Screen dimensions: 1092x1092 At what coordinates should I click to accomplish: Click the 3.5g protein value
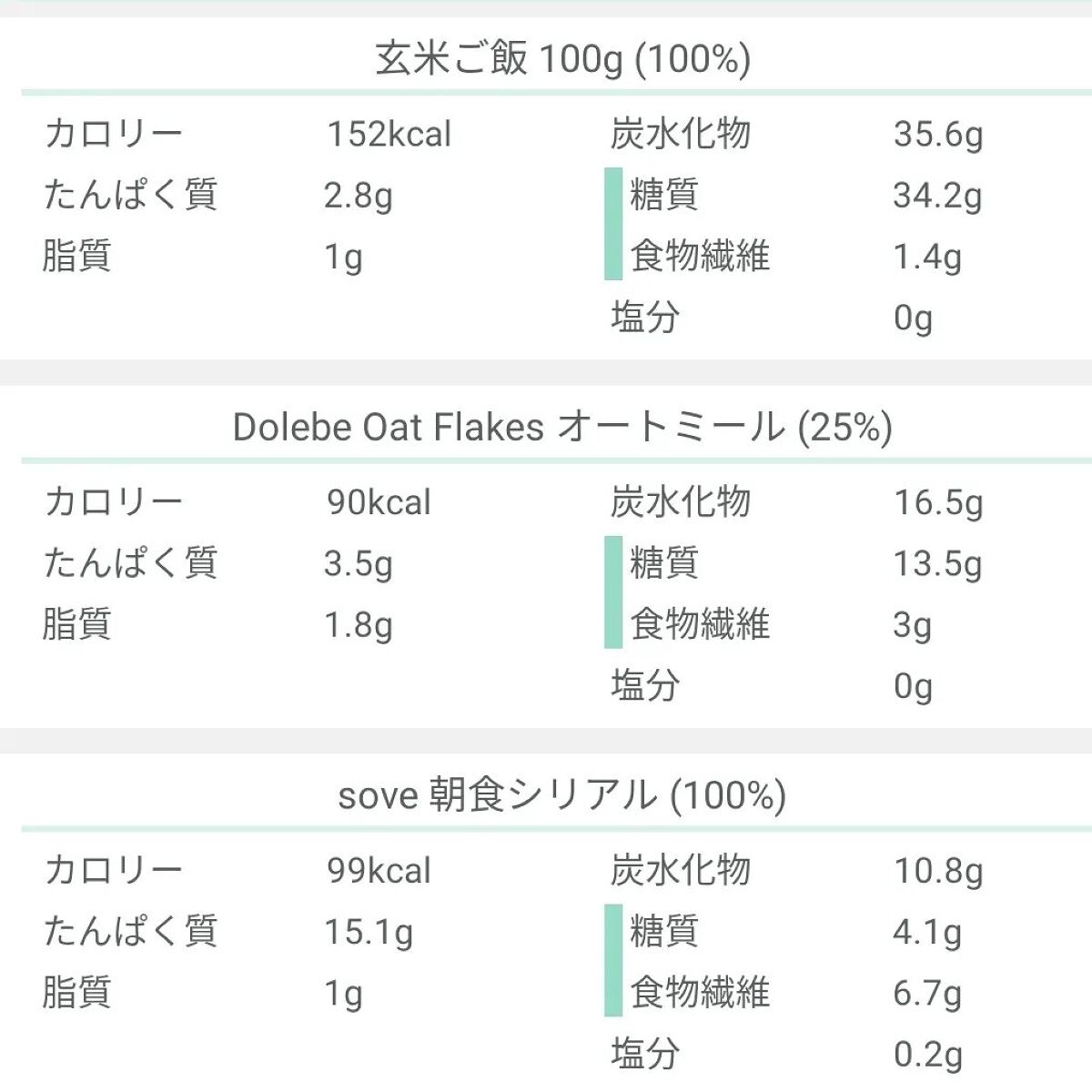pos(358,564)
